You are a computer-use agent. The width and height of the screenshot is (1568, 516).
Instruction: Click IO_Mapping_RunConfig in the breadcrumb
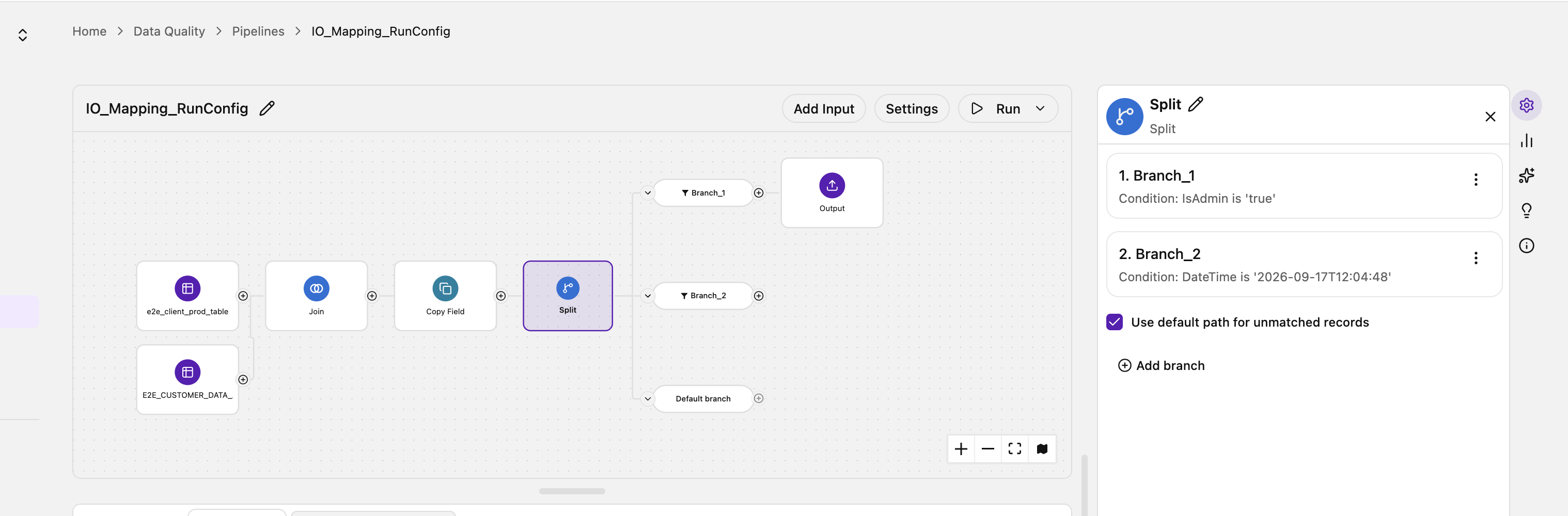(381, 31)
